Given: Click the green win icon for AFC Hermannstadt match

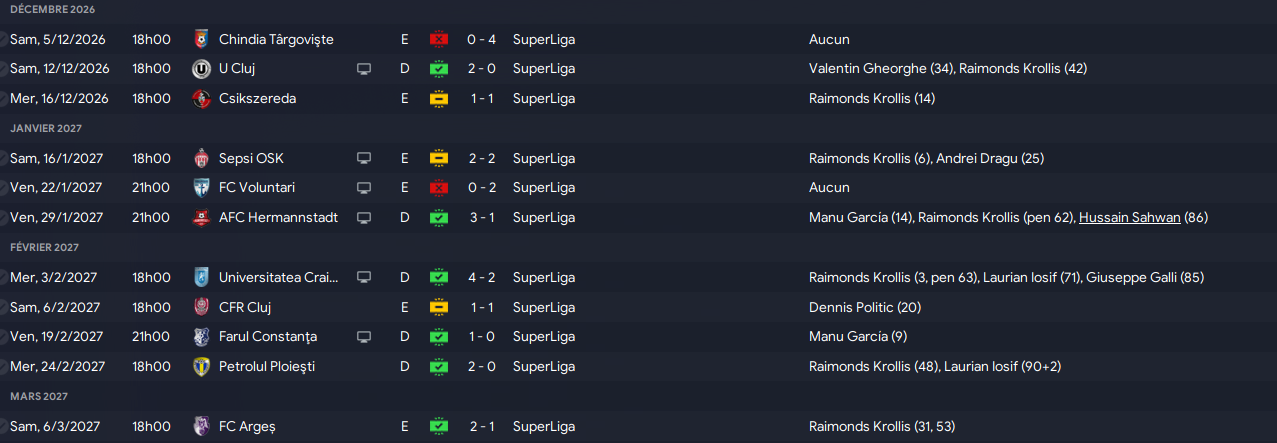Looking at the screenshot, I should point(439,217).
